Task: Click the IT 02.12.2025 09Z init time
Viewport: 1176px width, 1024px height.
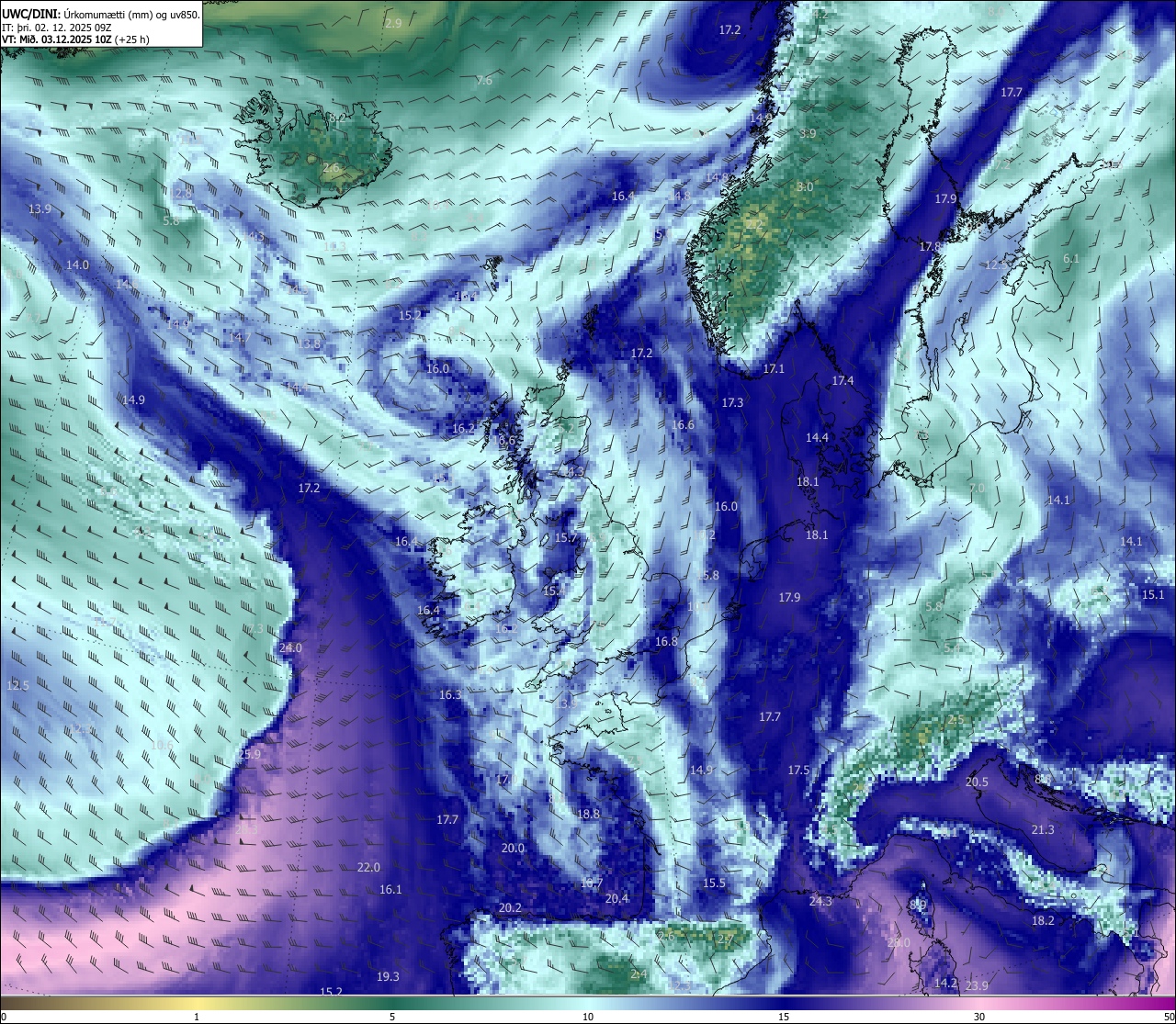Action: point(57,28)
